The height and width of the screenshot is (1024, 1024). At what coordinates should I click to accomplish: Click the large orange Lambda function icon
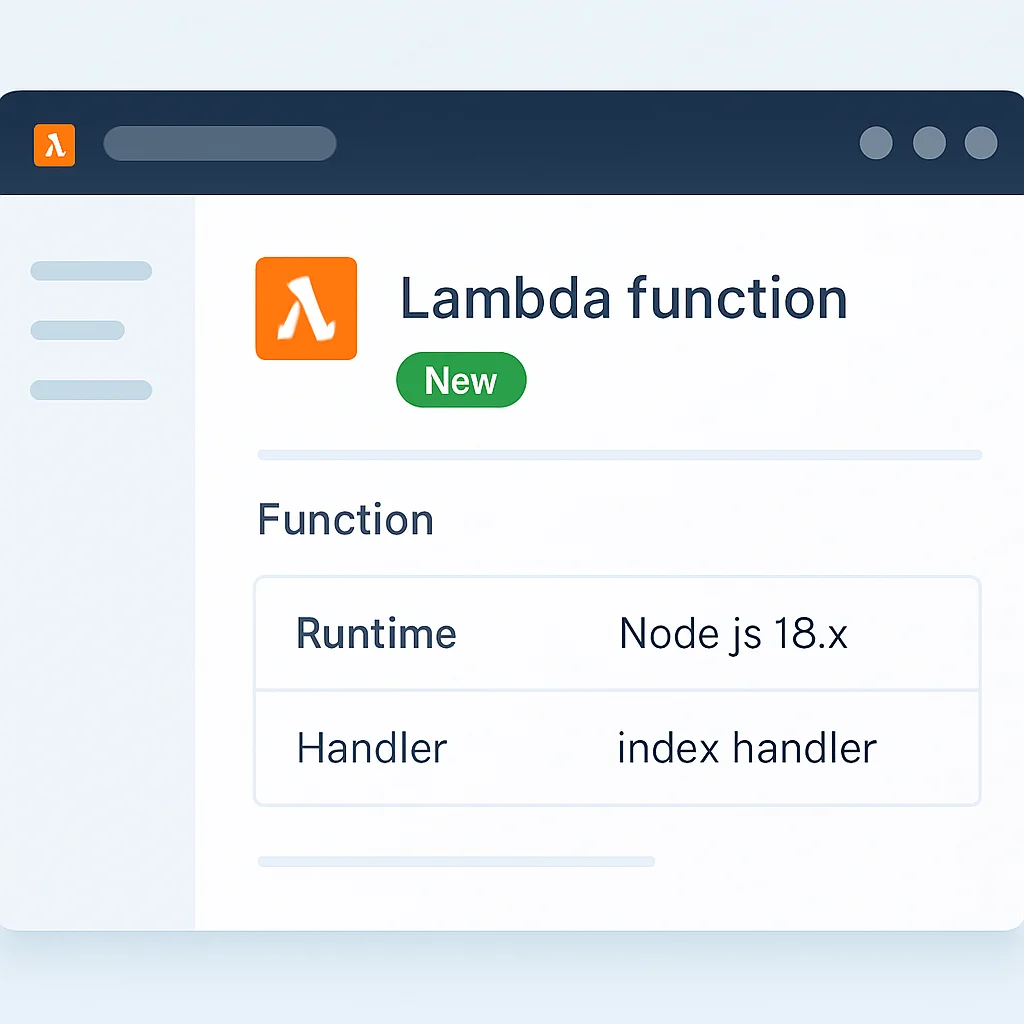click(x=306, y=308)
